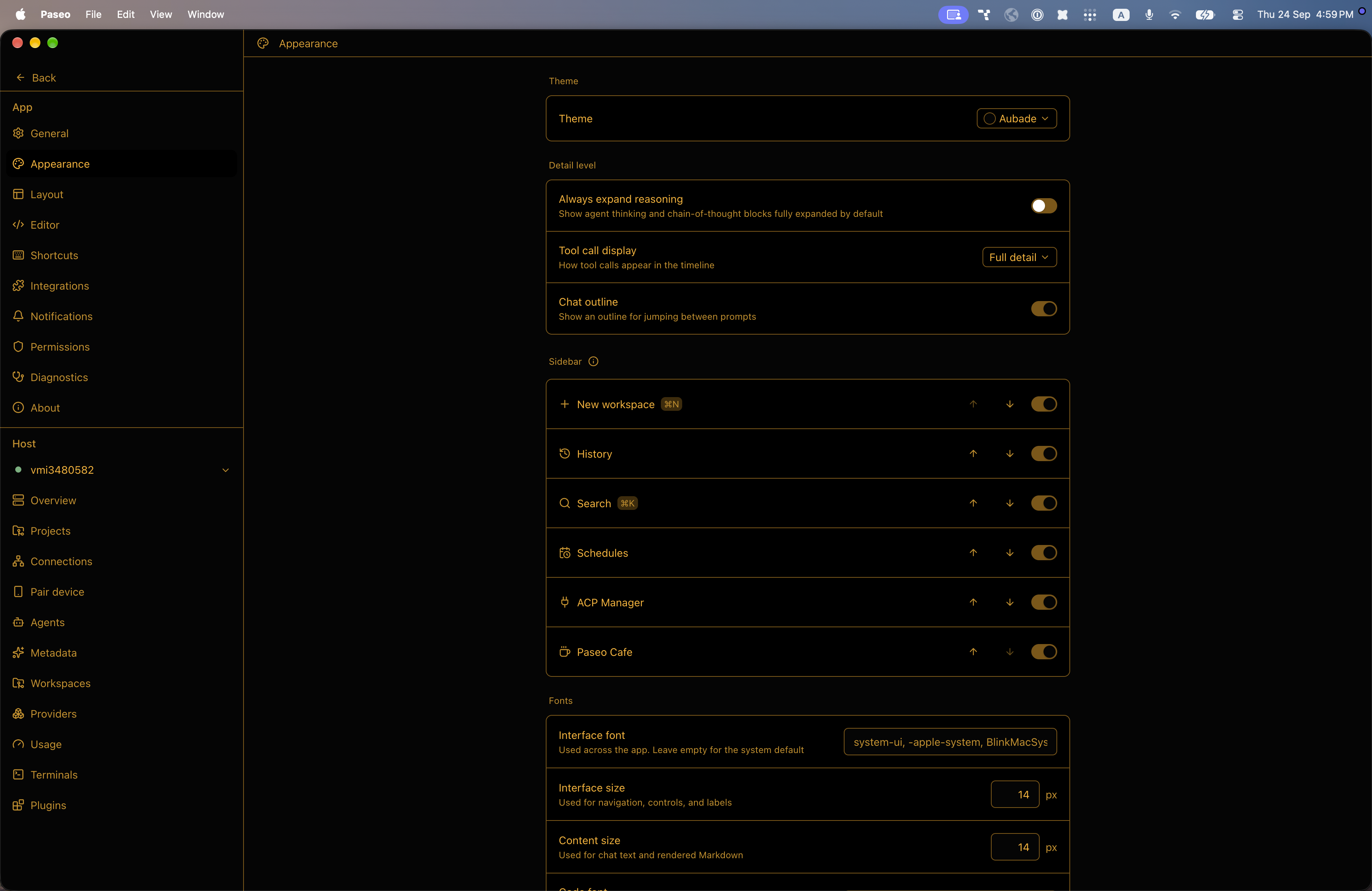This screenshot has width=1372, height=891.
Task: Click the Agents robot icon
Action: click(x=18, y=622)
